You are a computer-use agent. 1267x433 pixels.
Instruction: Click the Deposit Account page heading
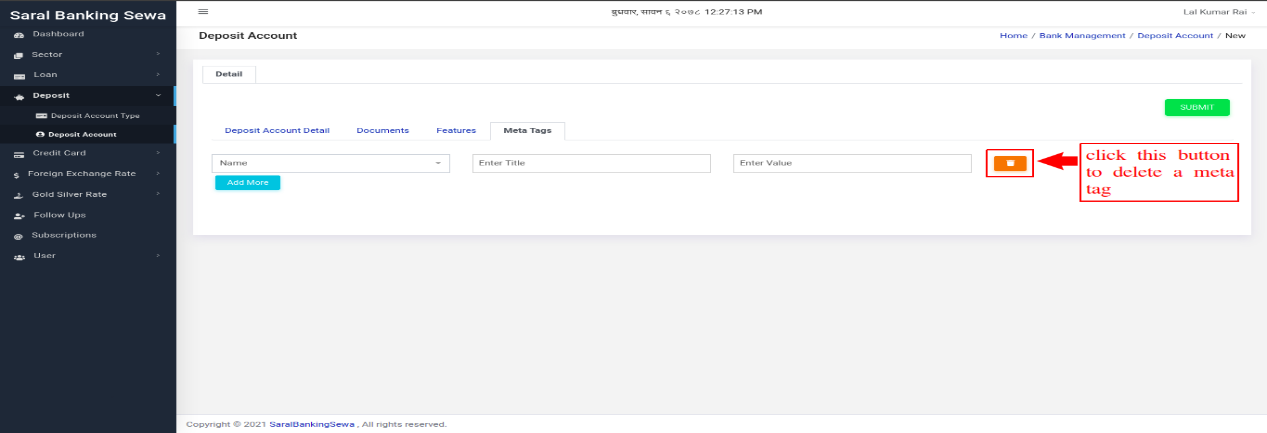(x=248, y=36)
